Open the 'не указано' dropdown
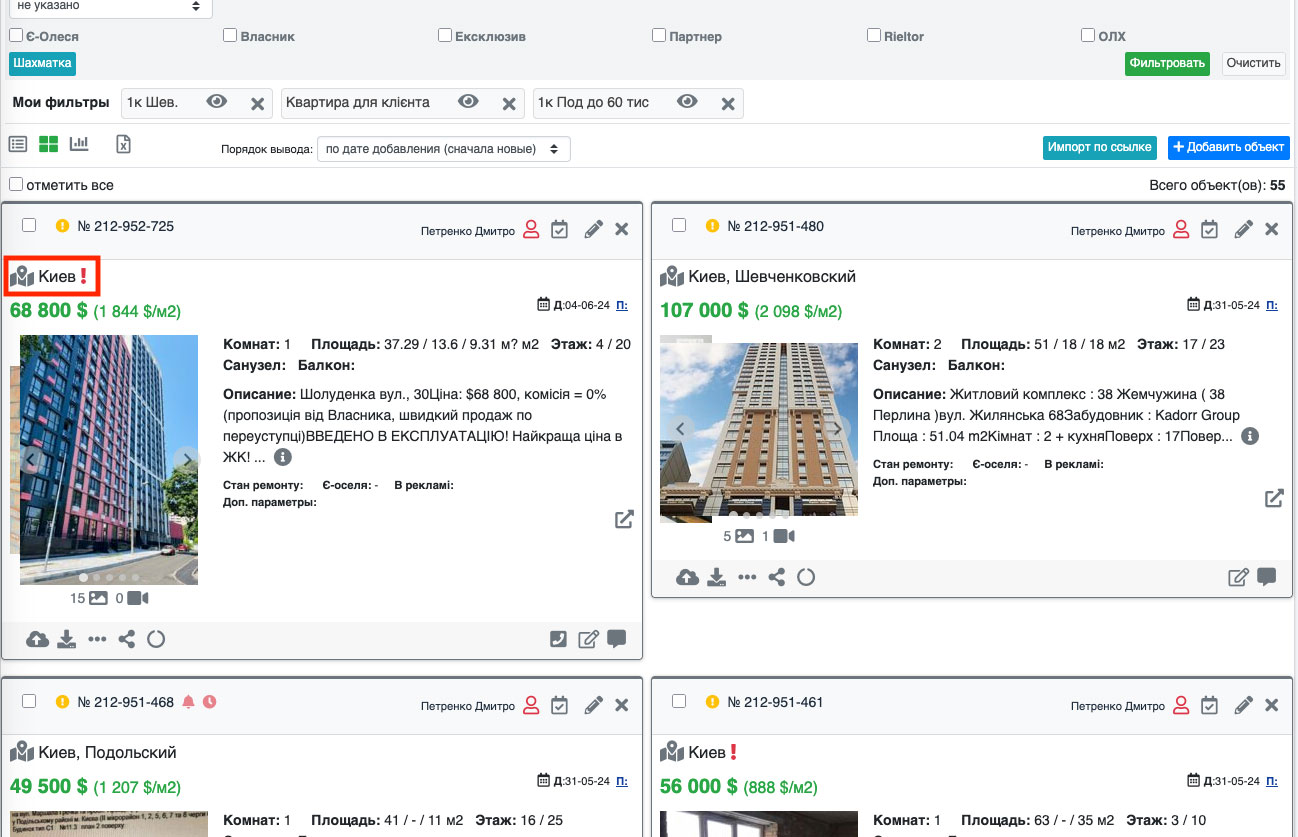 [x=108, y=7]
